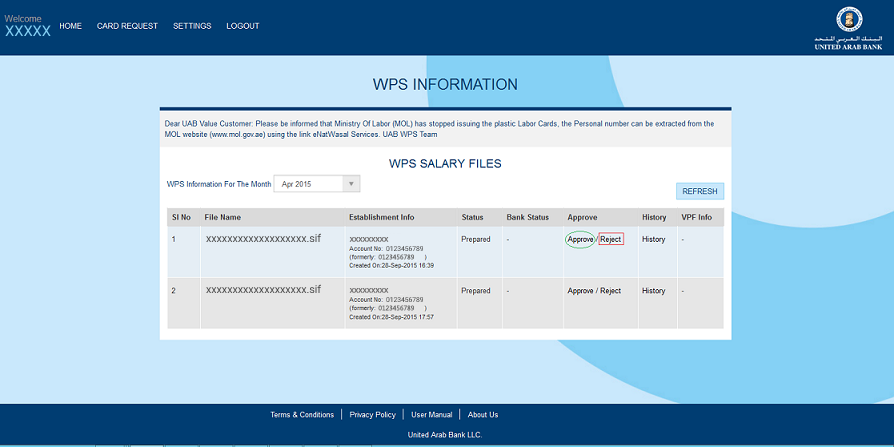
Task: Select the first .sif file name
Action: tap(263, 240)
